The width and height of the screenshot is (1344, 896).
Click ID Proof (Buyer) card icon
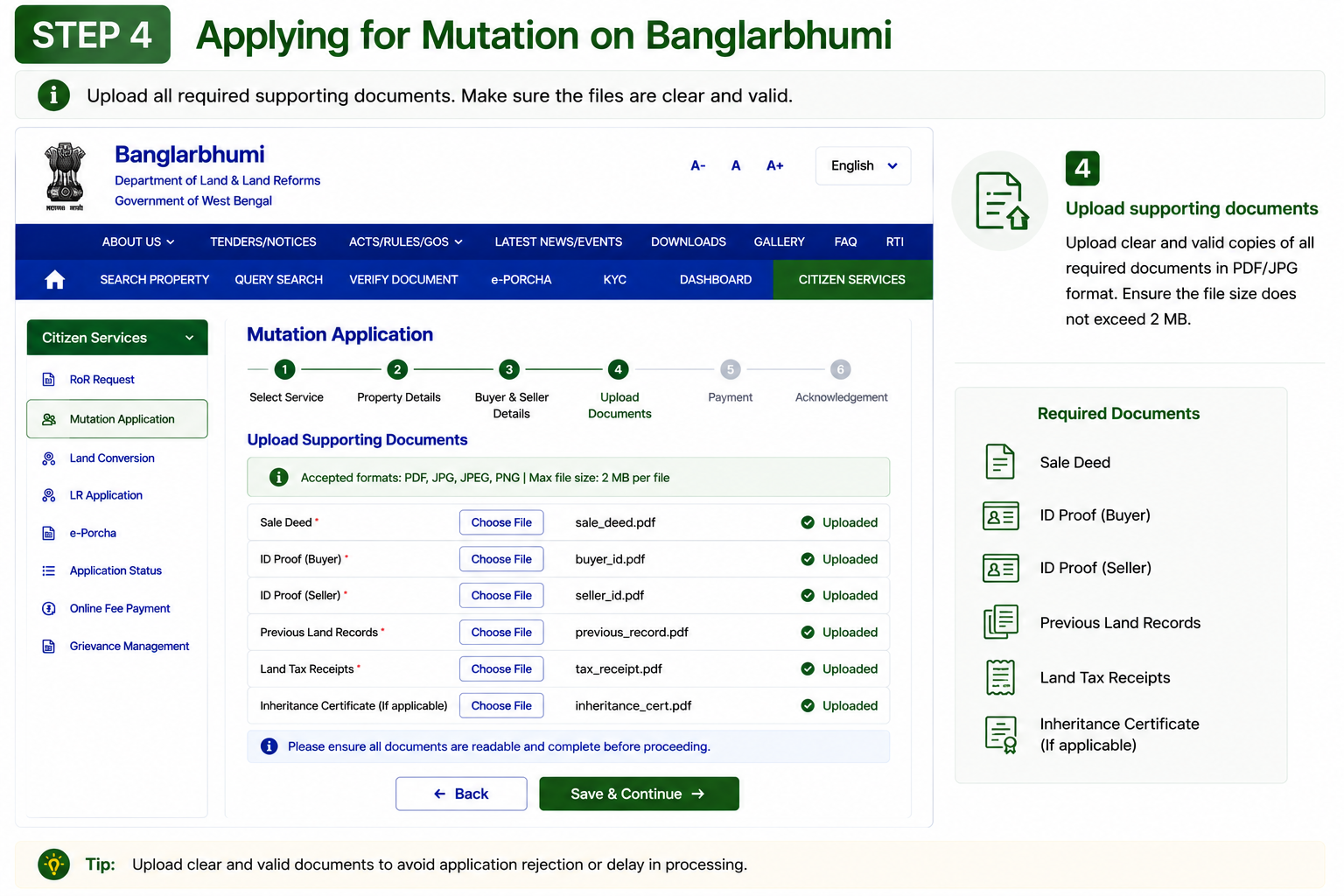tap(1001, 515)
